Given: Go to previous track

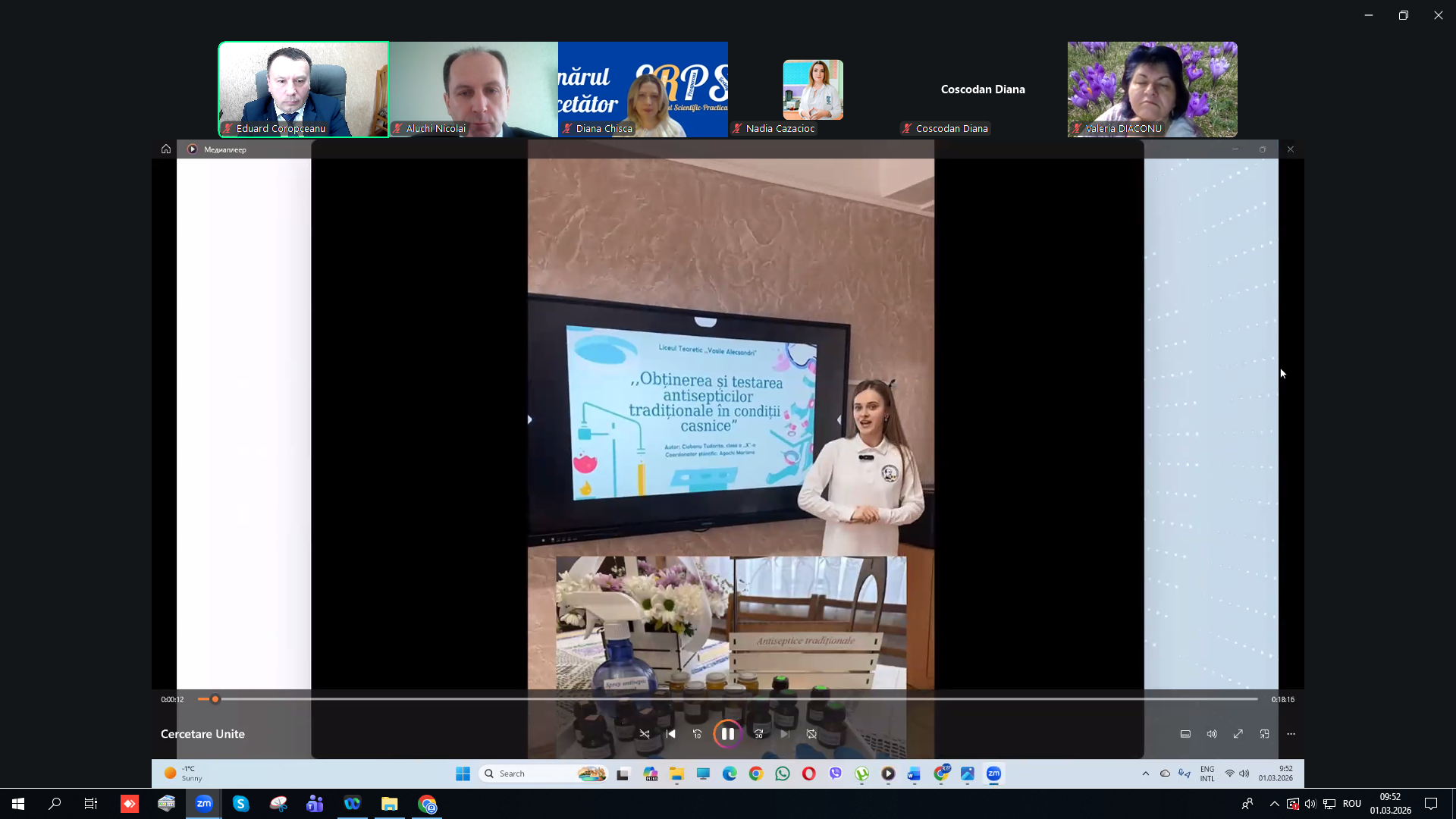Looking at the screenshot, I should 670,734.
